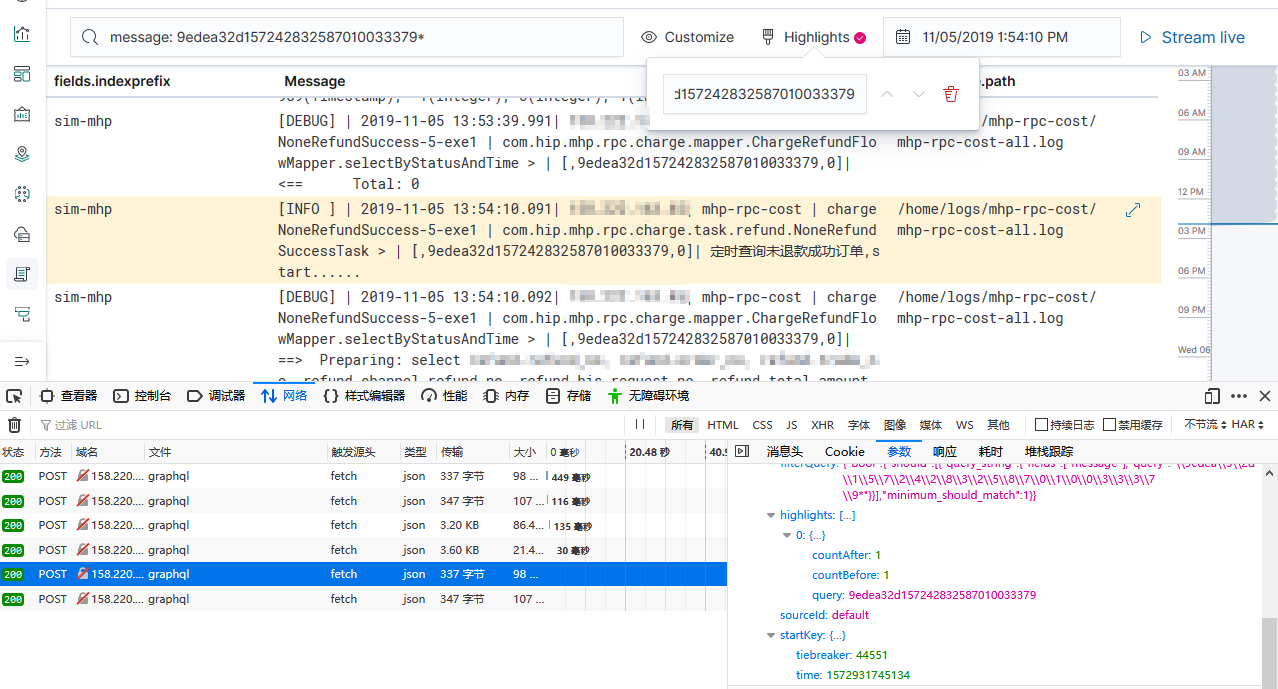Viewport: 1278px width, 689px height.
Task: Expand the Kibana side navigation
Action: pyautogui.click(x=22, y=360)
